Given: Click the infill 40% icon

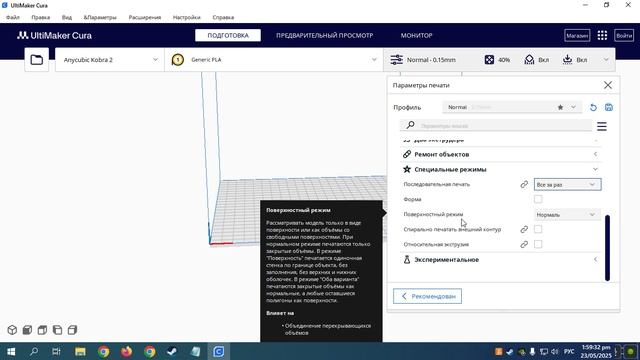Looking at the screenshot, I should (489, 60).
